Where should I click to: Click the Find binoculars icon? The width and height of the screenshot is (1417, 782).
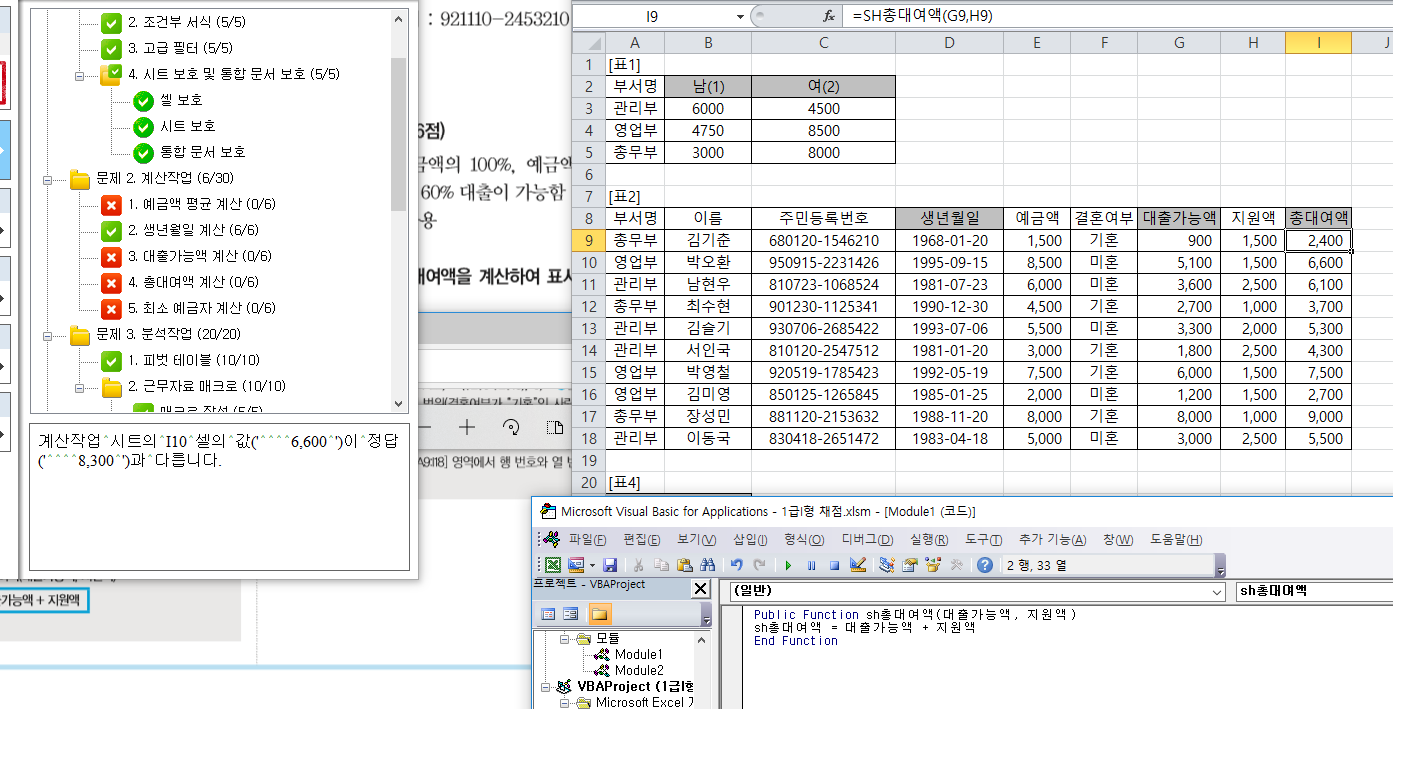tap(708, 565)
